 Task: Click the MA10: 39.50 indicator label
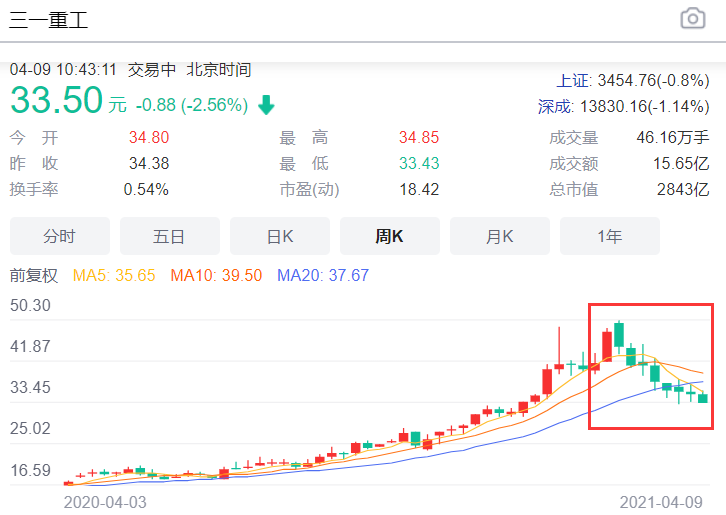pyautogui.click(x=216, y=276)
